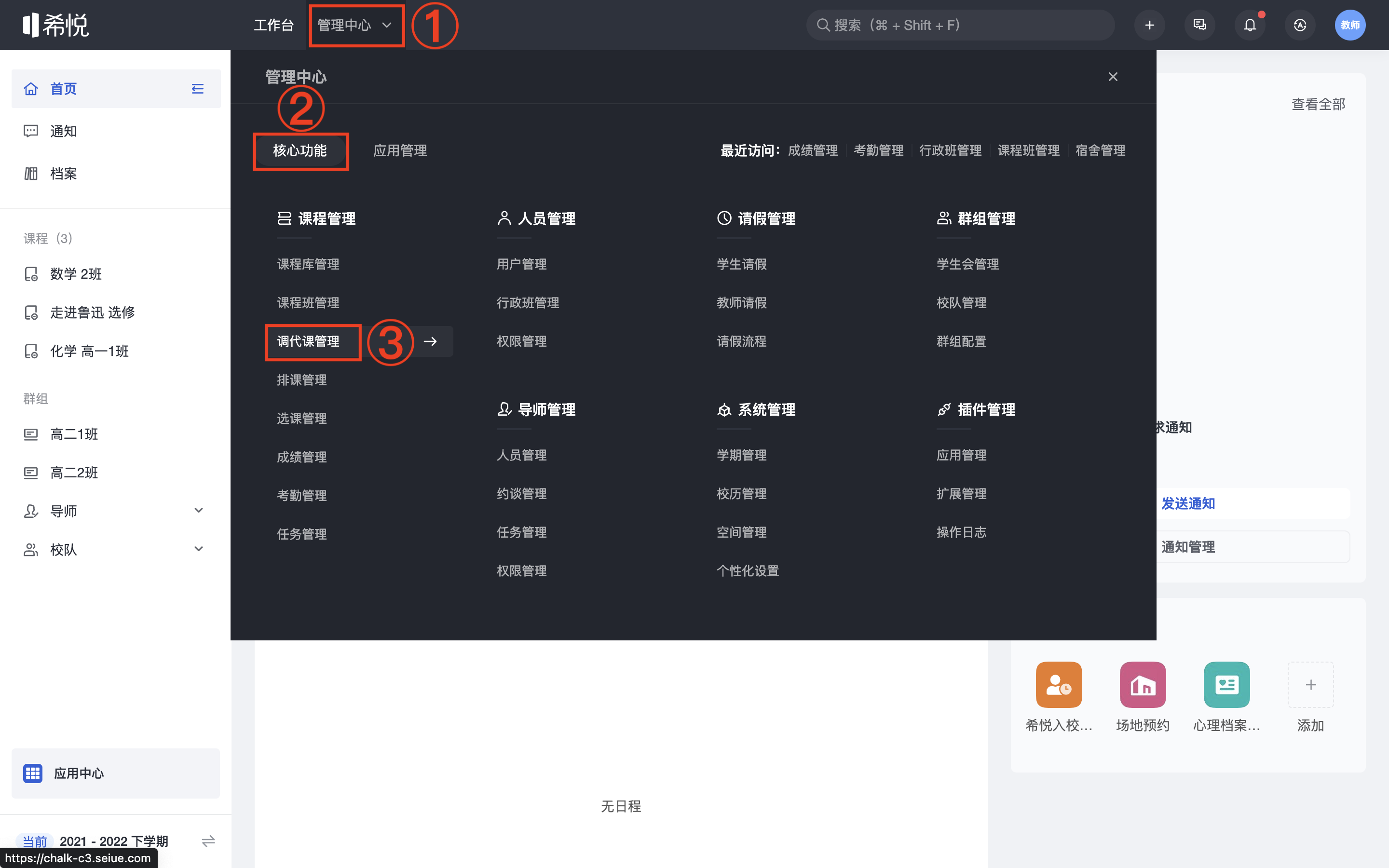Expand the 导师 section chevron
This screenshot has height=868, width=1389.
(x=199, y=510)
